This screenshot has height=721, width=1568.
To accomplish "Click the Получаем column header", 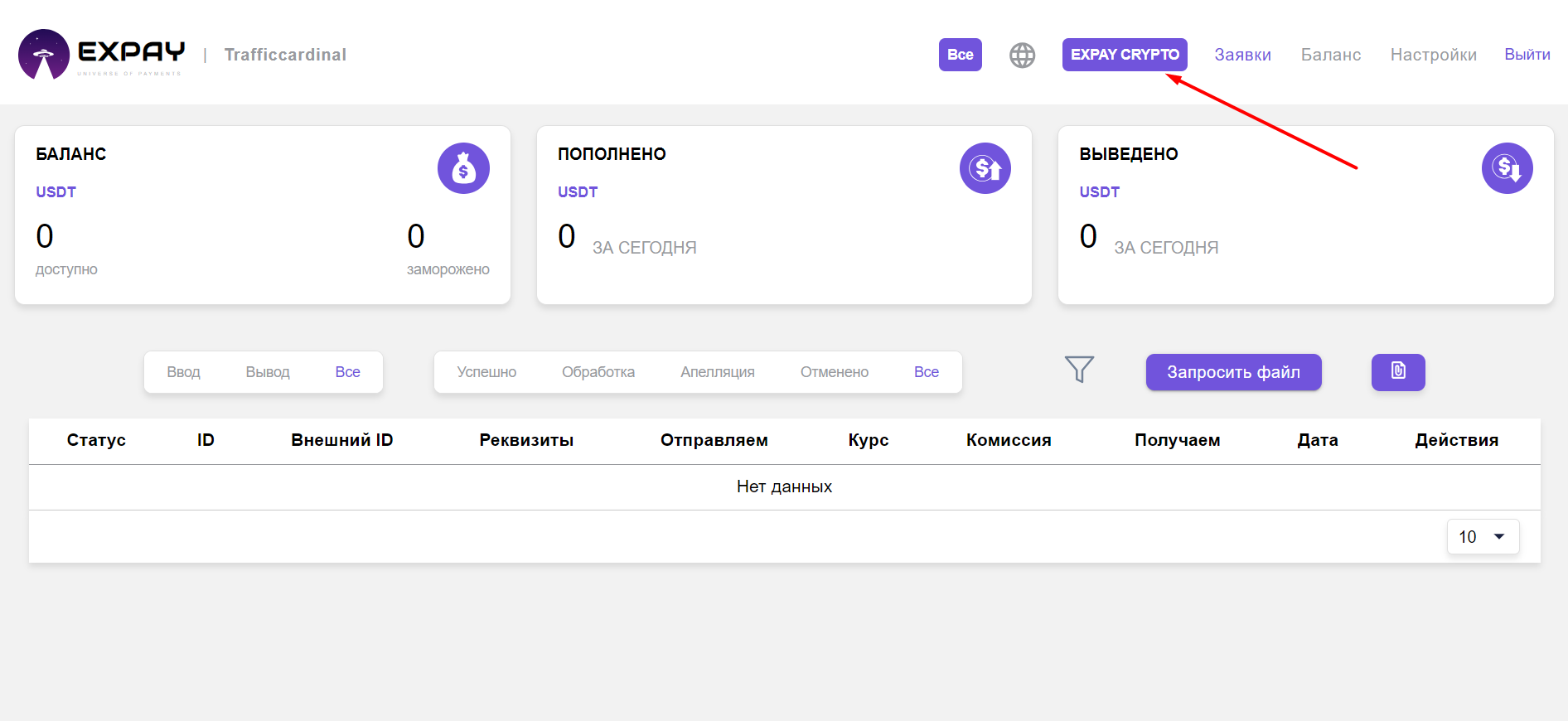I will [1177, 440].
